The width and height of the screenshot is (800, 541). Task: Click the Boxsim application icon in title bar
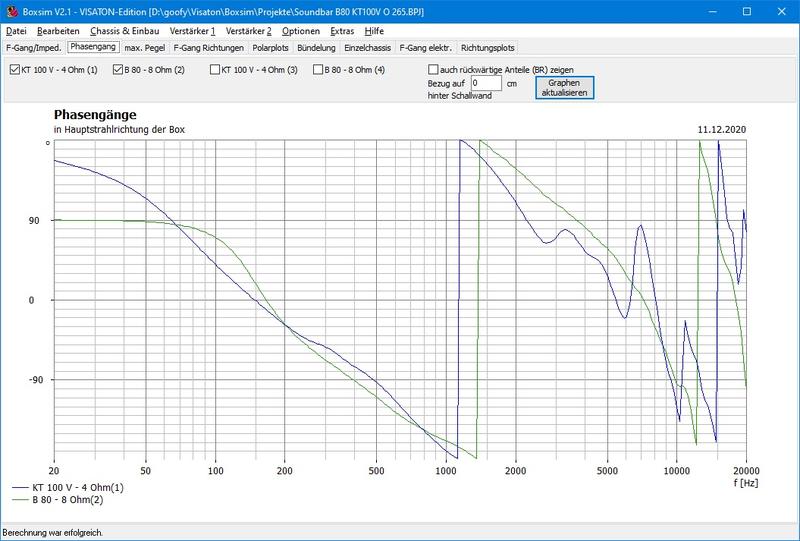(x=11, y=11)
